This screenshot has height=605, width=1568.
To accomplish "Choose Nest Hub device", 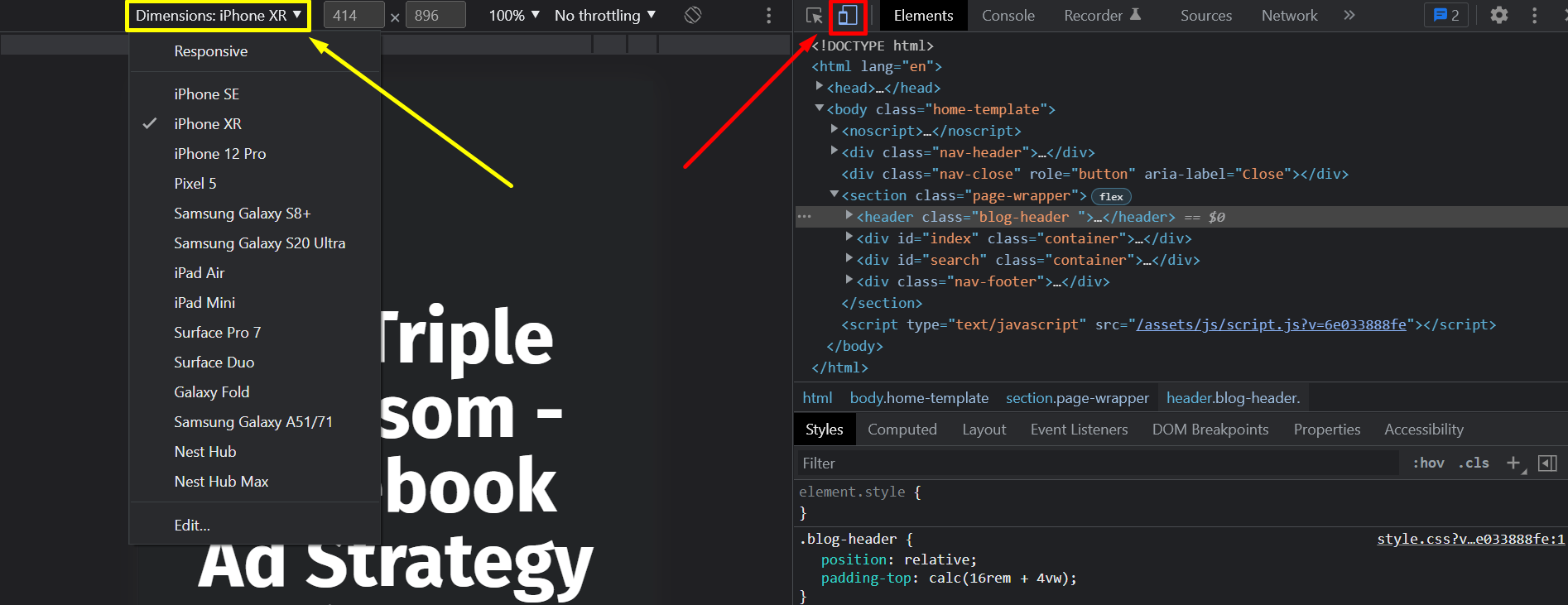I will coord(255,452).
